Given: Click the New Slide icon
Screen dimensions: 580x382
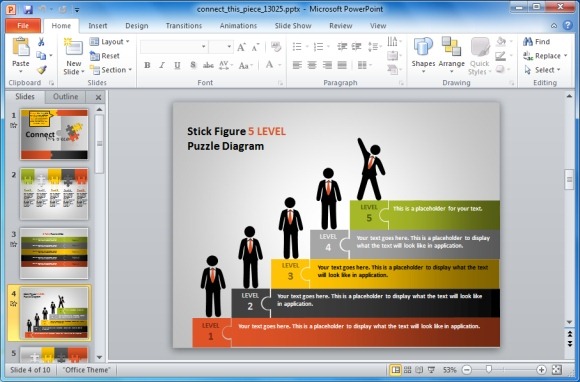Looking at the screenshot, I should click(74, 47).
